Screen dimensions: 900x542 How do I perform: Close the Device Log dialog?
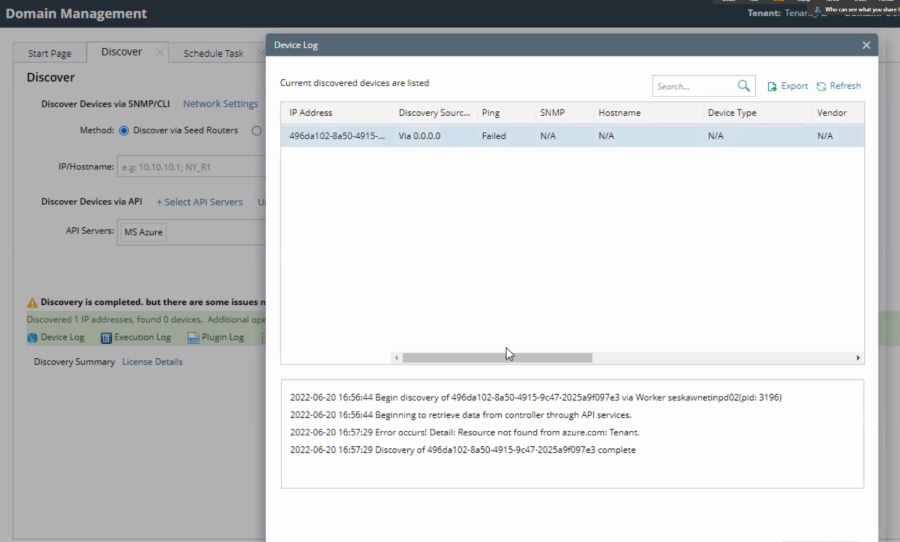[x=866, y=45]
